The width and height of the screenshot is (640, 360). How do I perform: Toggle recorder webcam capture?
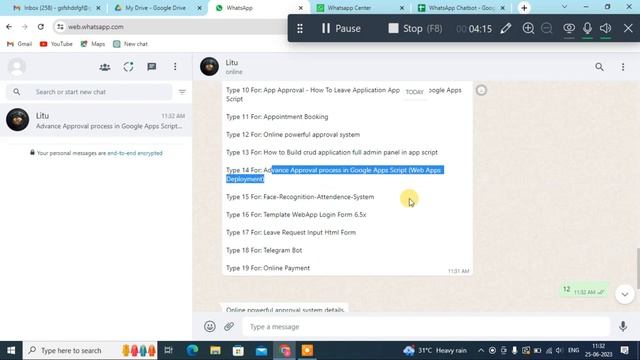pos(569,28)
